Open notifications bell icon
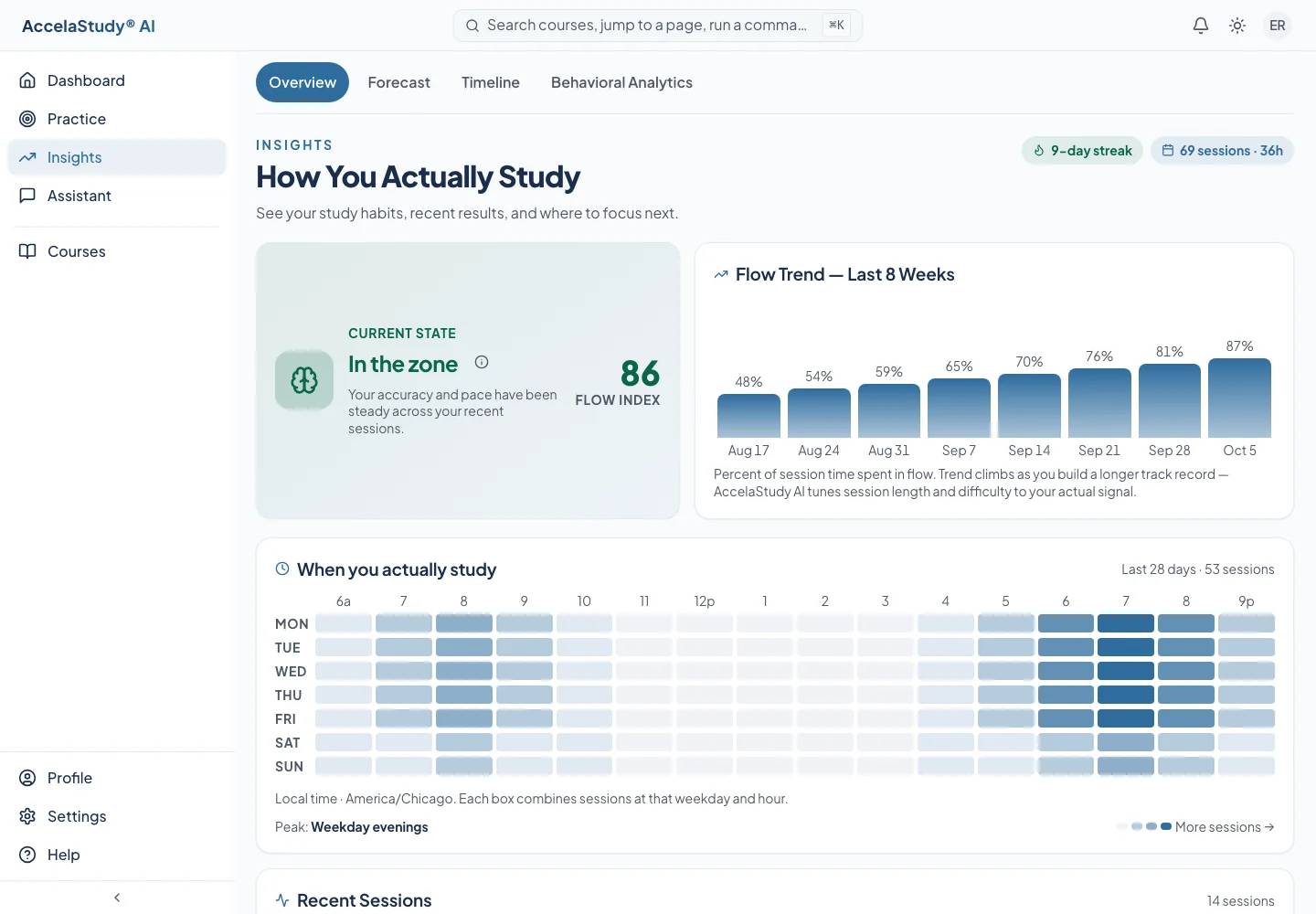 (1201, 26)
